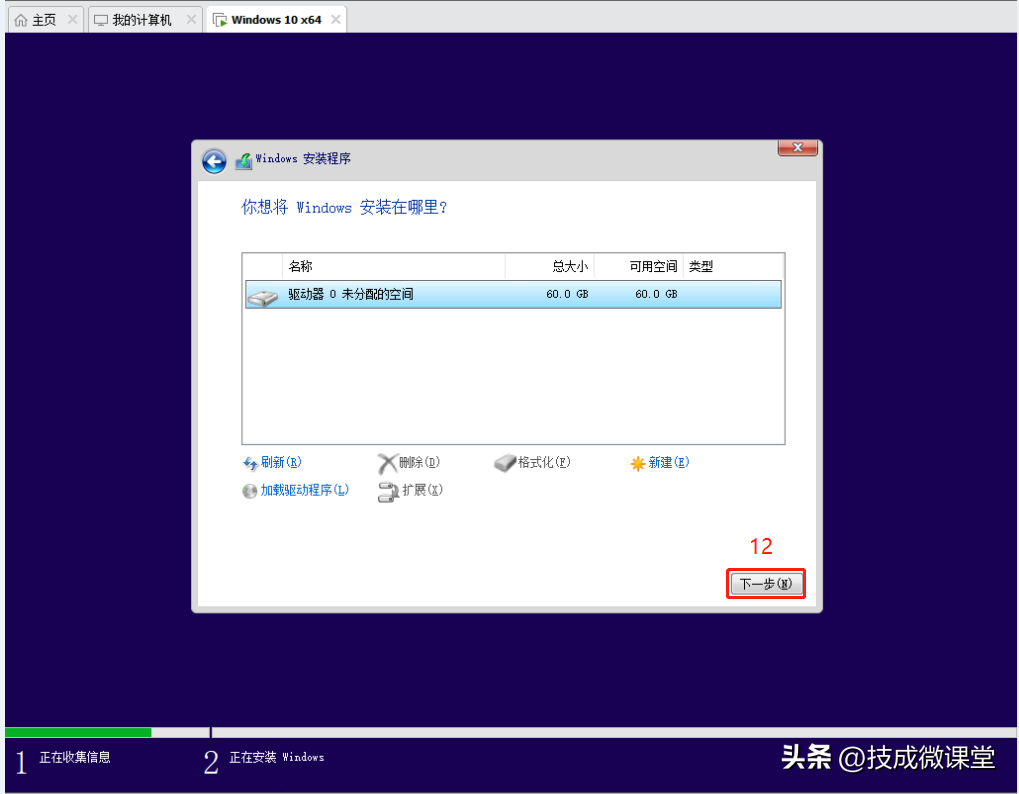The height and width of the screenshot is (794, 1019).
Task: Close the Windows 10 x64 tab
Action: click(335, 19)
